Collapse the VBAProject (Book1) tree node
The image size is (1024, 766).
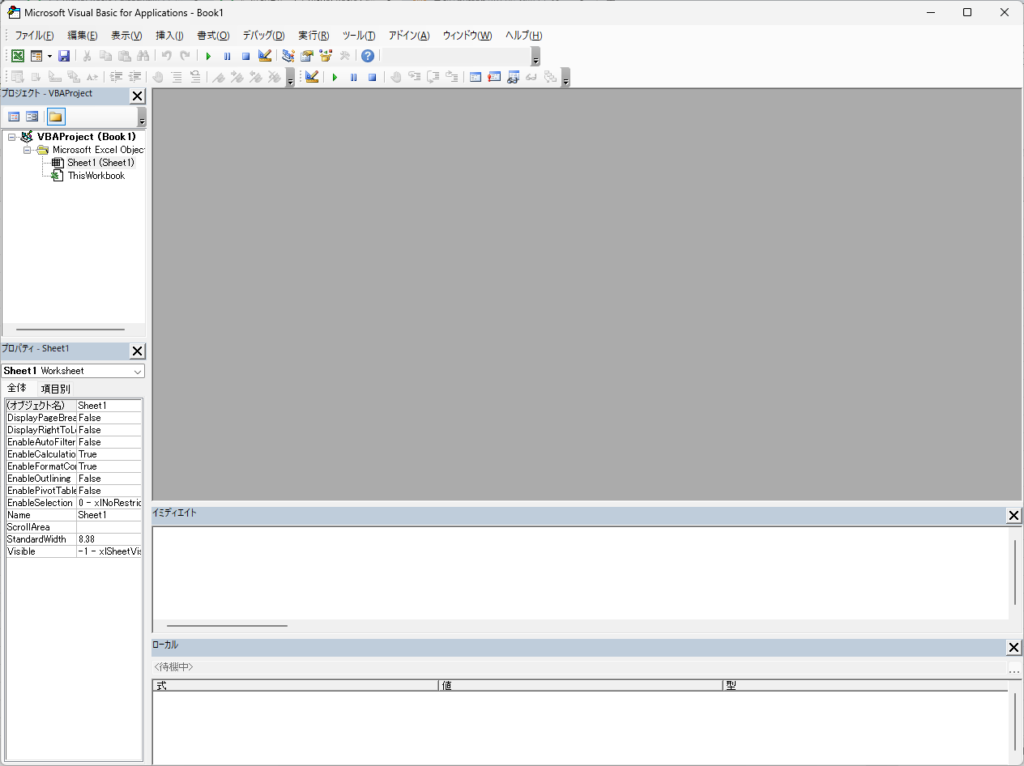coord(10,136)
